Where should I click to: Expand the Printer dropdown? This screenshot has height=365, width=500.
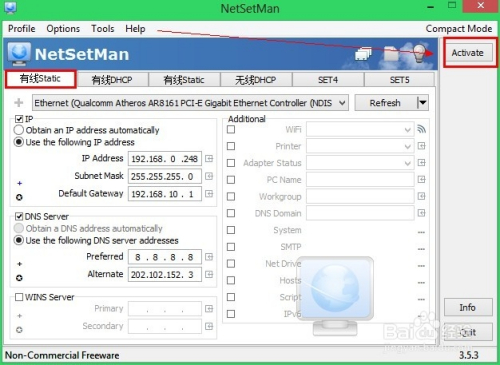pyautogui.click(x=407, y=146)
